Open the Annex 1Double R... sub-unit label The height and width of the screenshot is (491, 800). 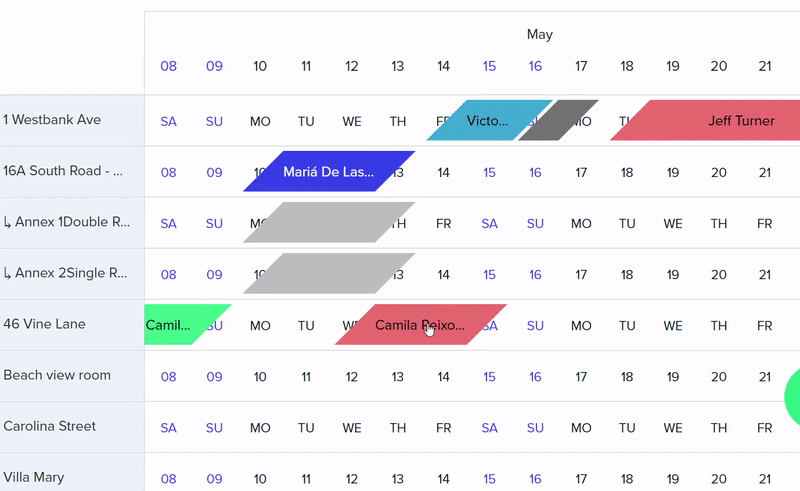pyautogui.click(x=67, y=222)
